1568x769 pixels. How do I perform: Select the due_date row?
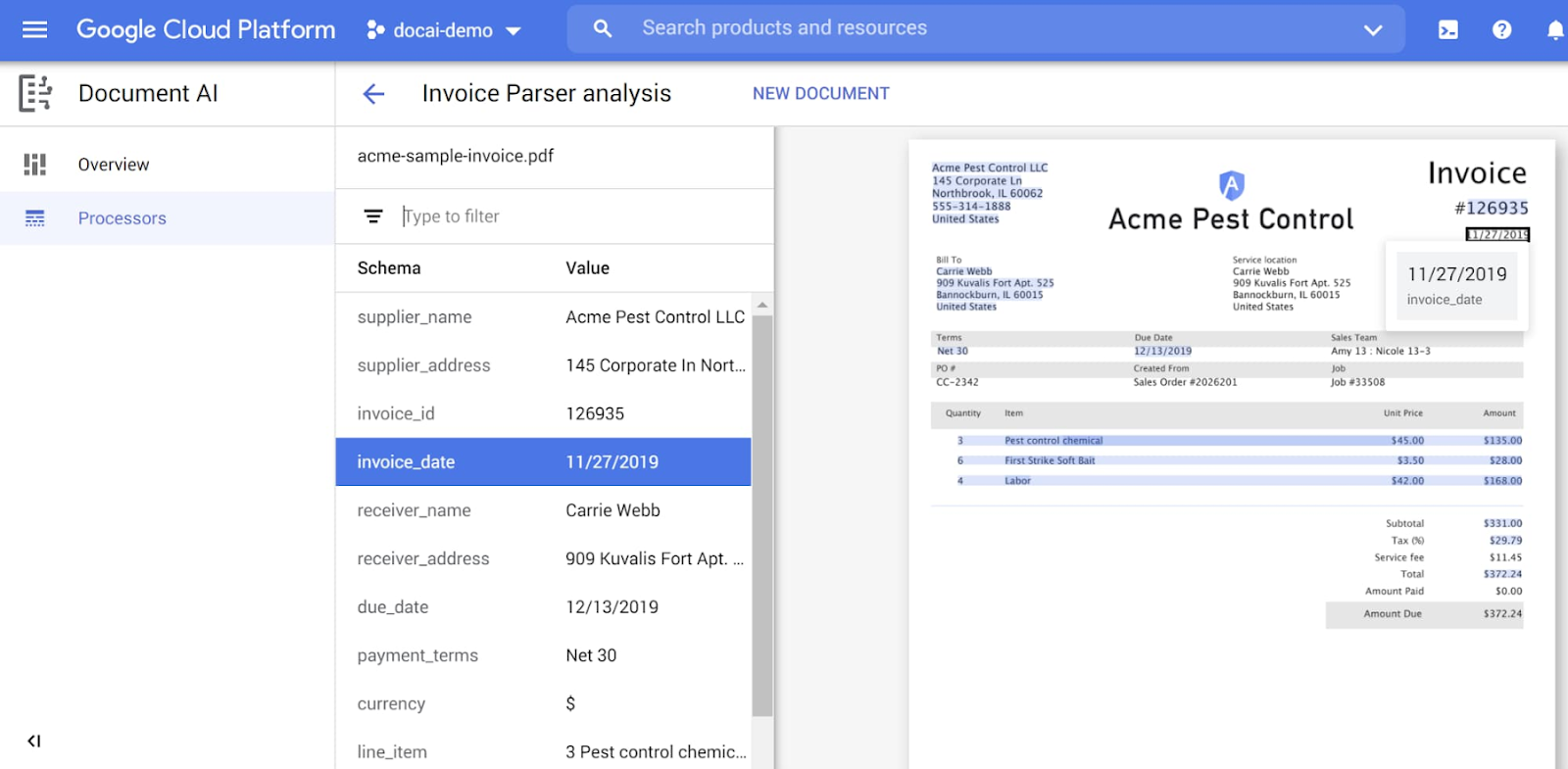544,607
